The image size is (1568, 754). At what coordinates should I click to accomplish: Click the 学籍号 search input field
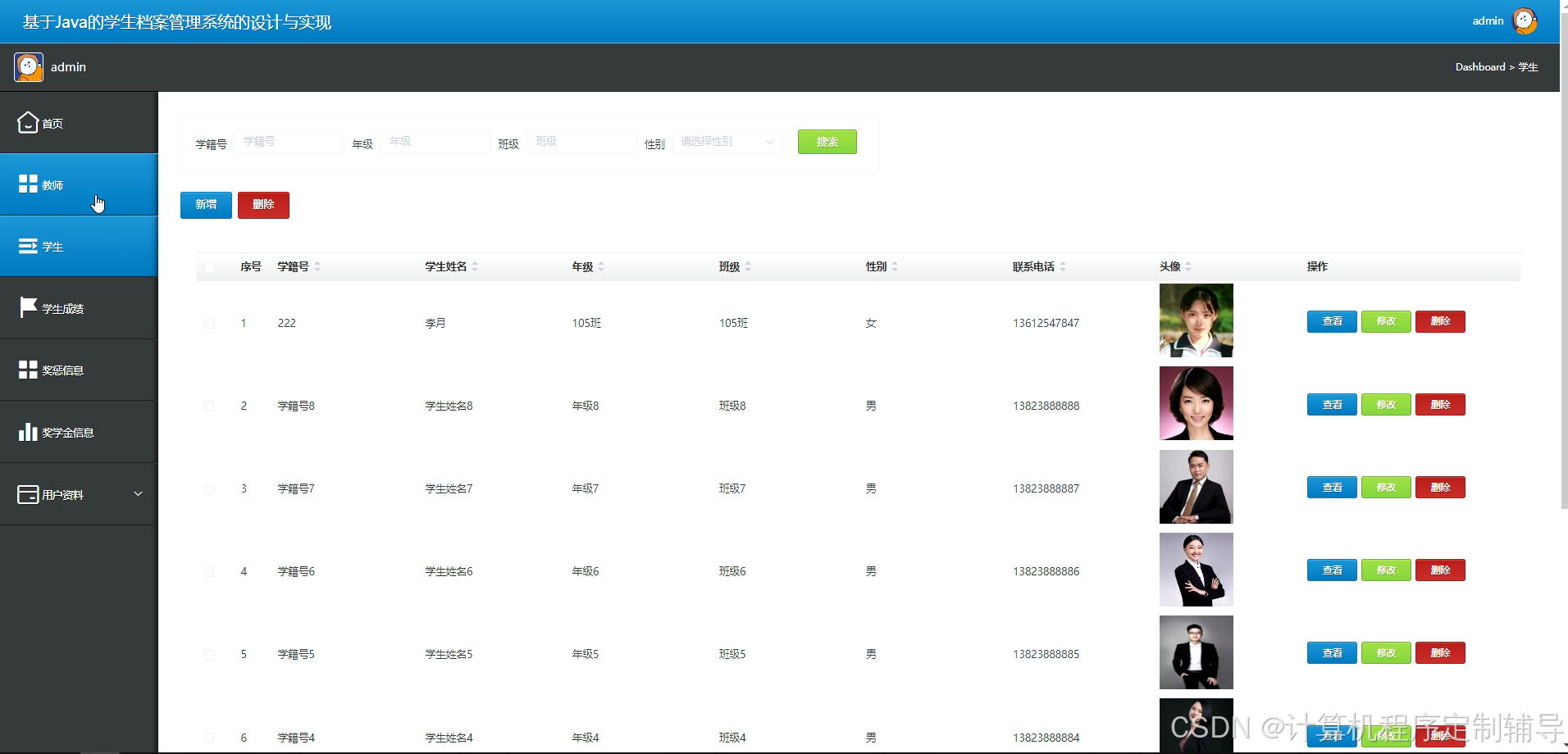coord(289,142)
